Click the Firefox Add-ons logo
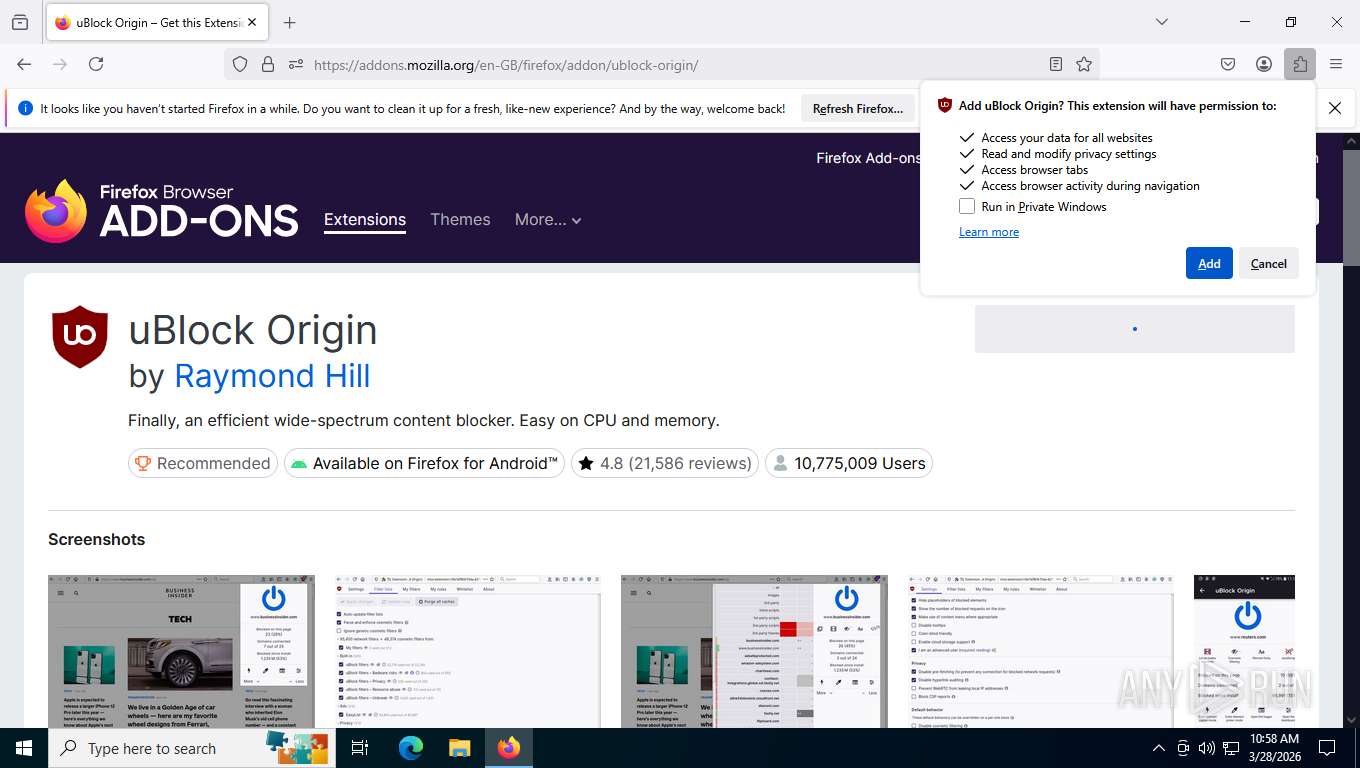1360x768 pixels. 162,211
